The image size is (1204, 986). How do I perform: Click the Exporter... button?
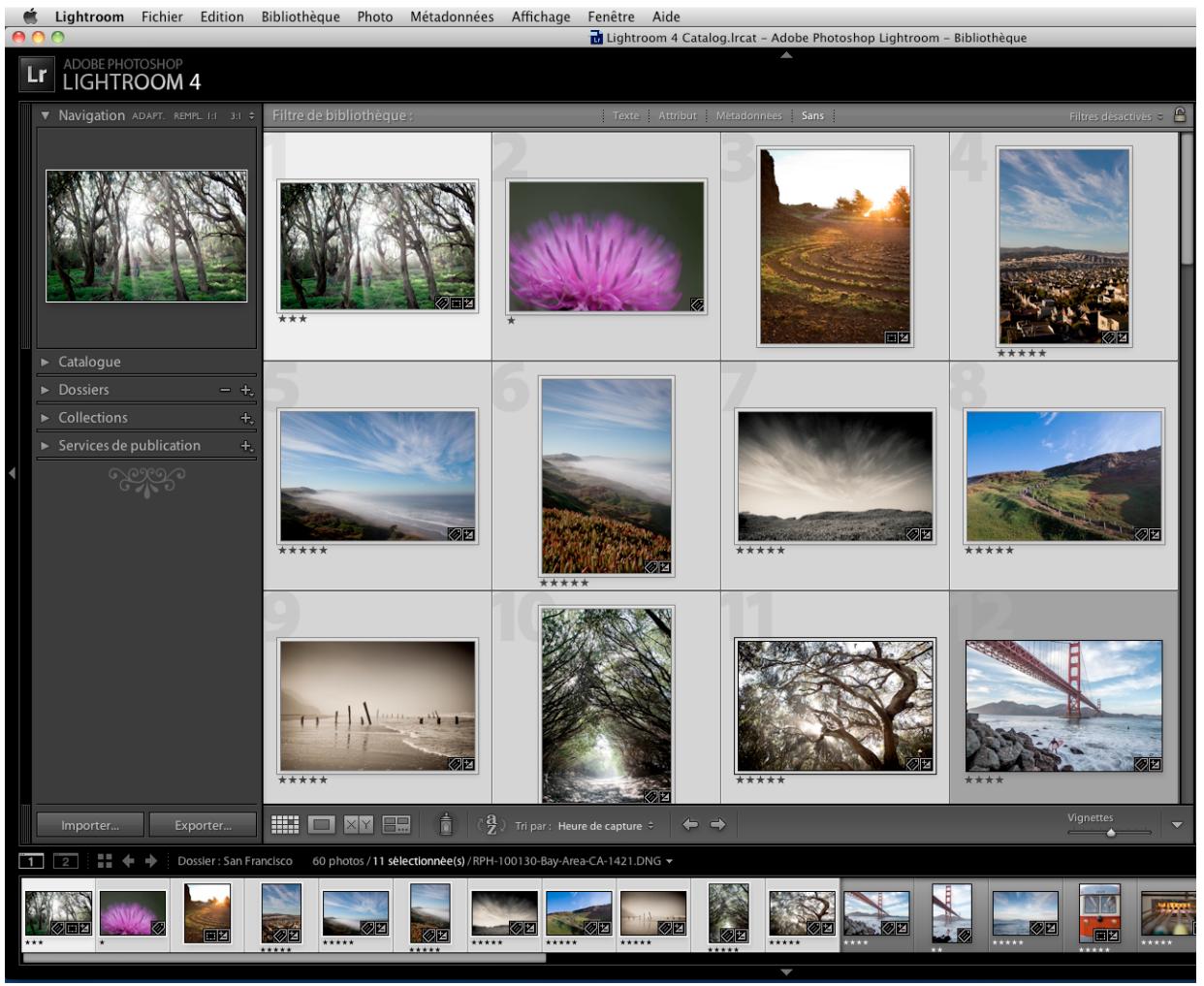pos(203,825)
